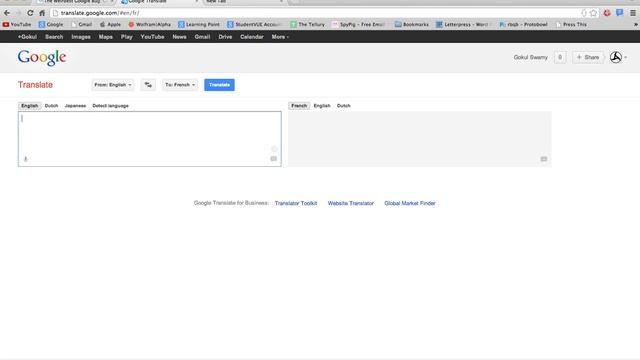Go to the browser home page icon
Viewport: 640px width, 360px height.
pos(42,13)
